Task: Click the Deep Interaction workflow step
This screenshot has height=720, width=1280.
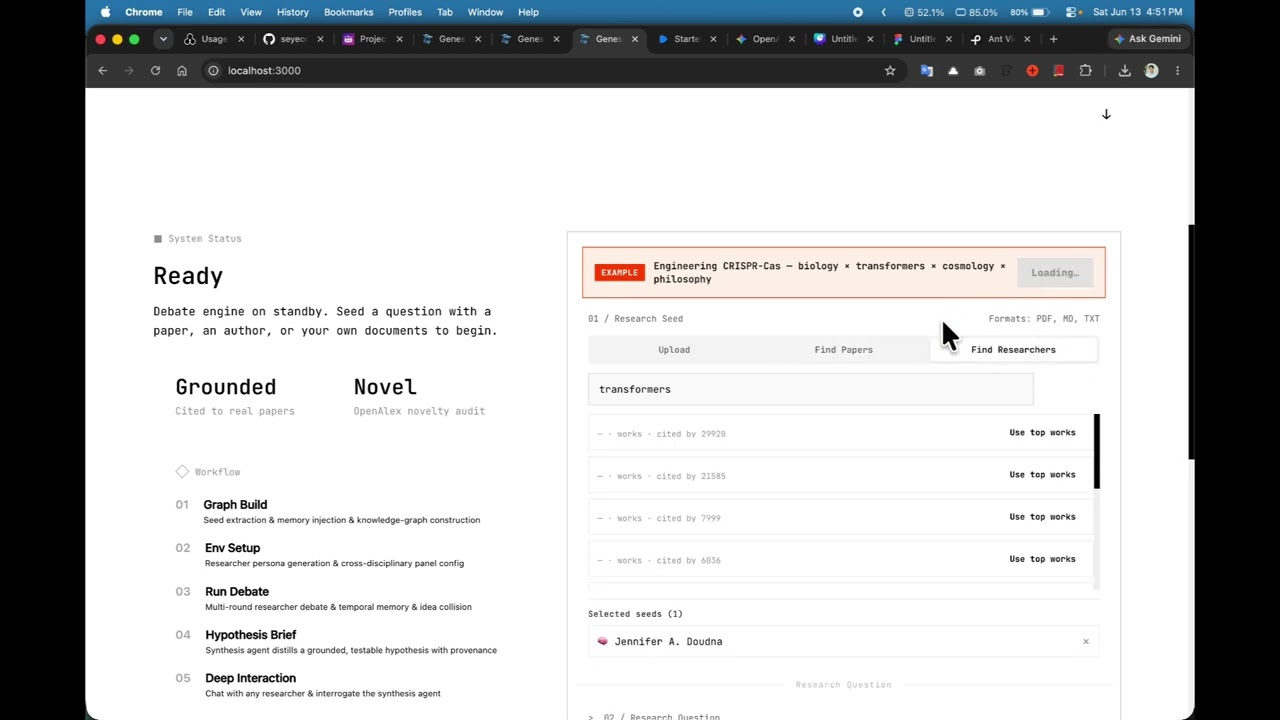Action: pyautogui.click(x=308, y=685)
